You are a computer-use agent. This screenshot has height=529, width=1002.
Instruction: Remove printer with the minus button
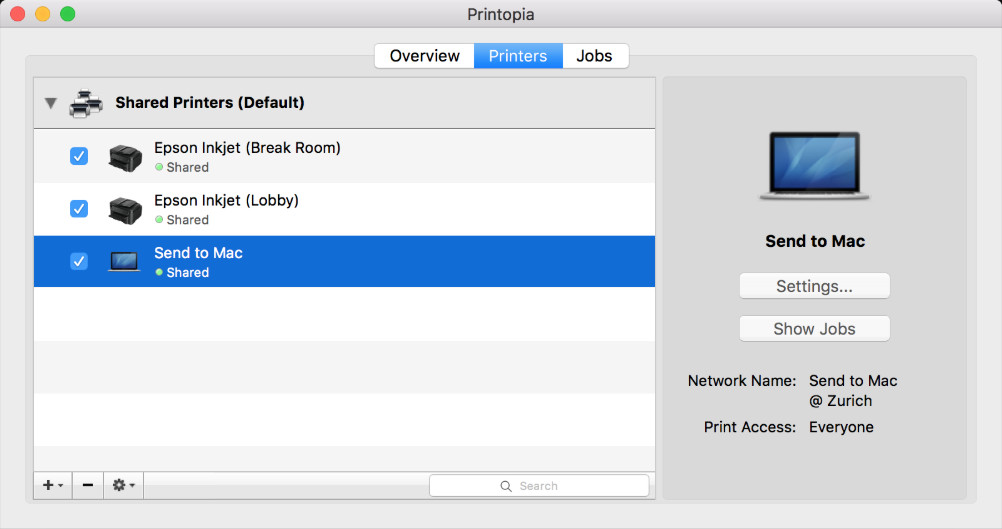coord(88,486)
